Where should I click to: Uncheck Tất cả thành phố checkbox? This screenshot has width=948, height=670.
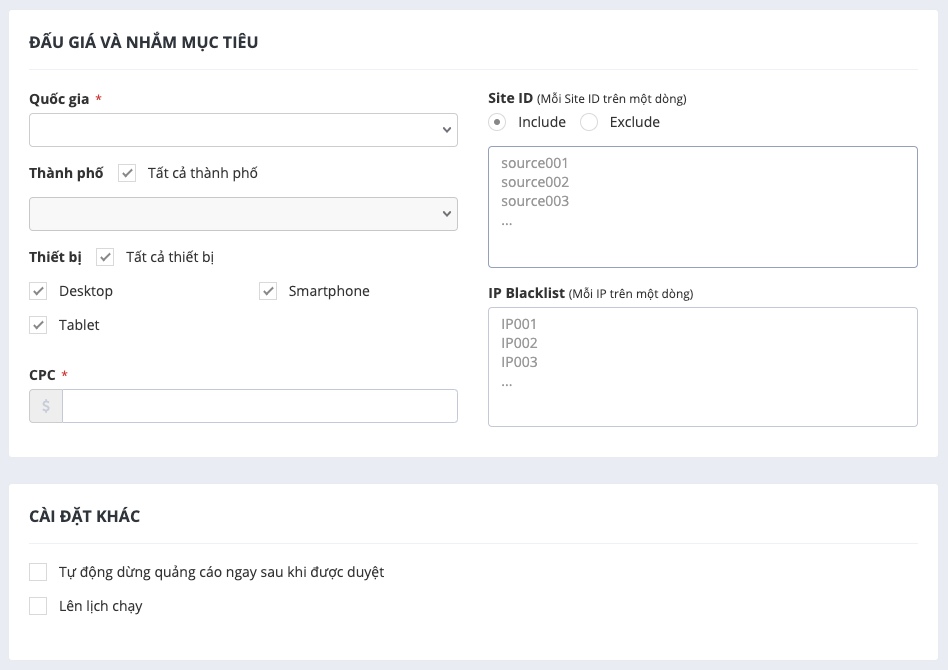(127, 173)
